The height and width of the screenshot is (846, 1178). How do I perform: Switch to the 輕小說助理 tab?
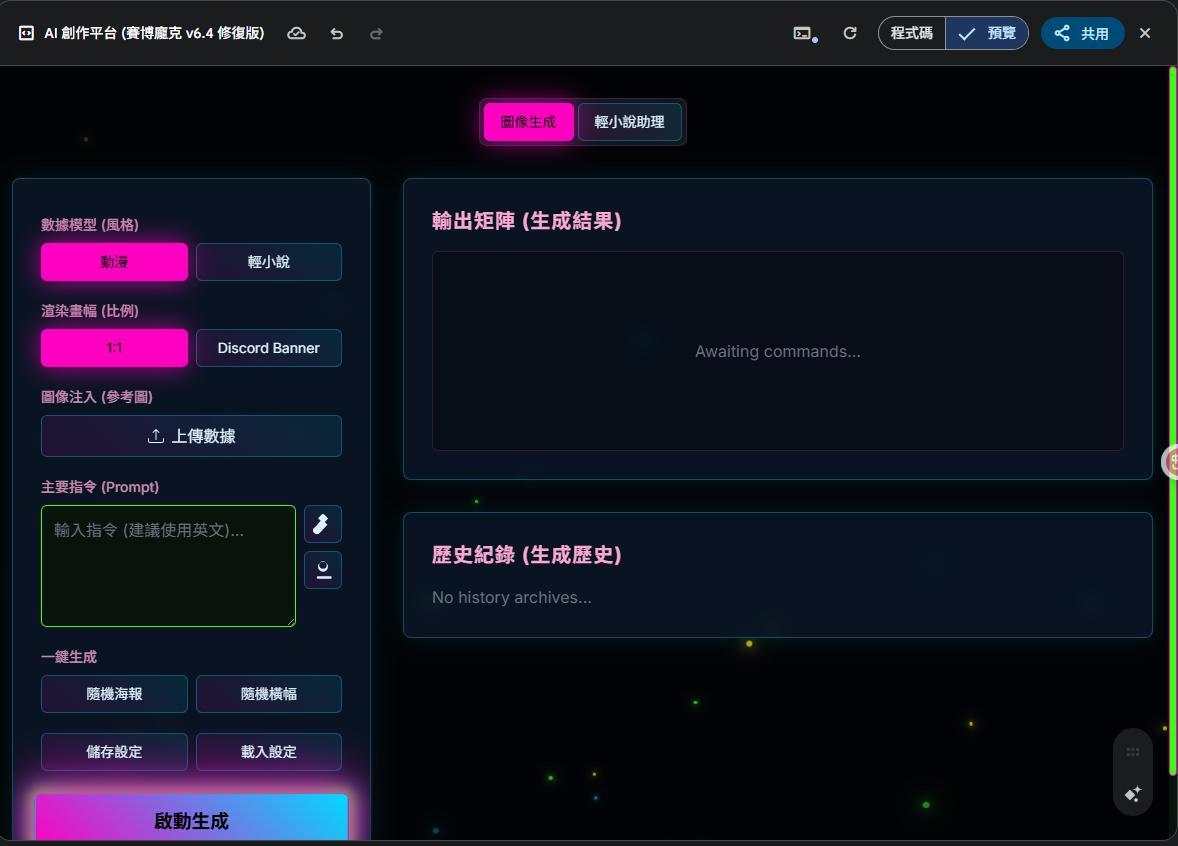629,122
